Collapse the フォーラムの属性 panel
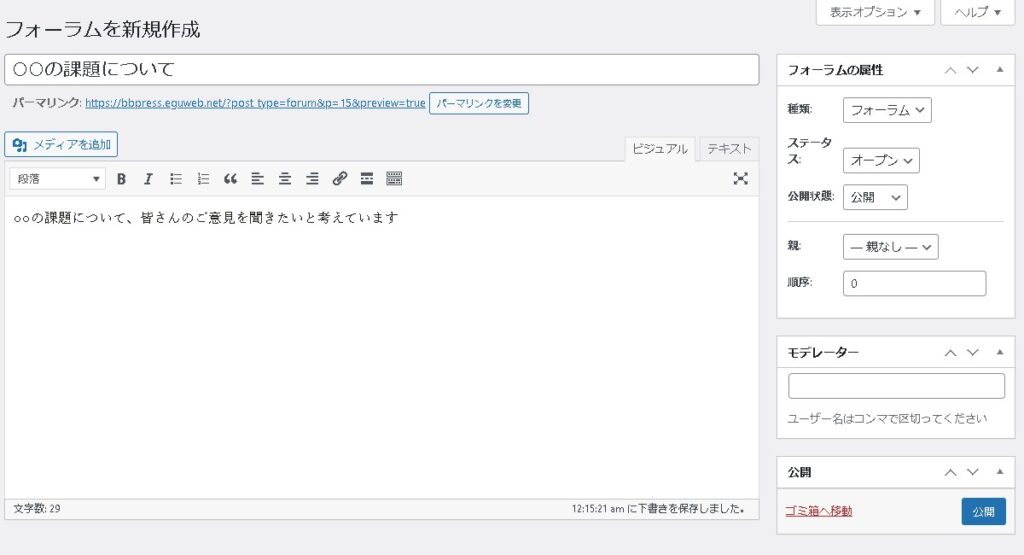 tap(999, 70)
